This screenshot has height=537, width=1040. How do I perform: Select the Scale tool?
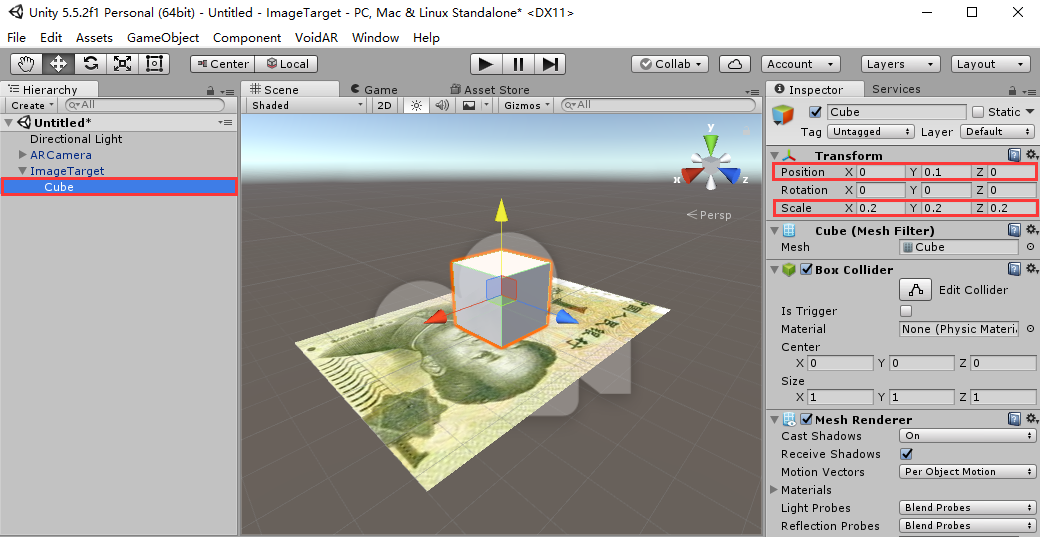122,64
